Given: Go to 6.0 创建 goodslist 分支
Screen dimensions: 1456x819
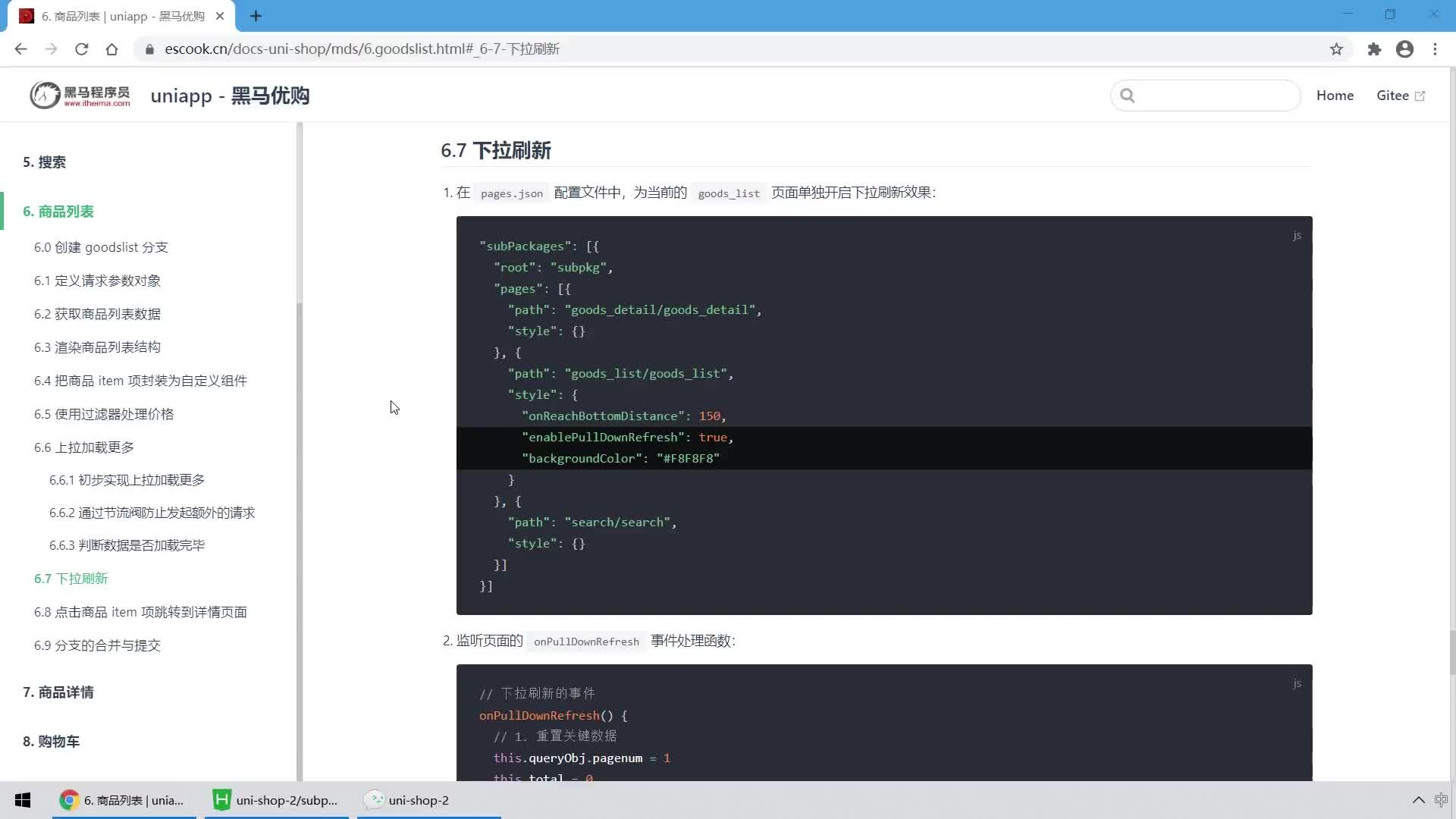Looking at the screenshot, I should [x=101, y=247].
